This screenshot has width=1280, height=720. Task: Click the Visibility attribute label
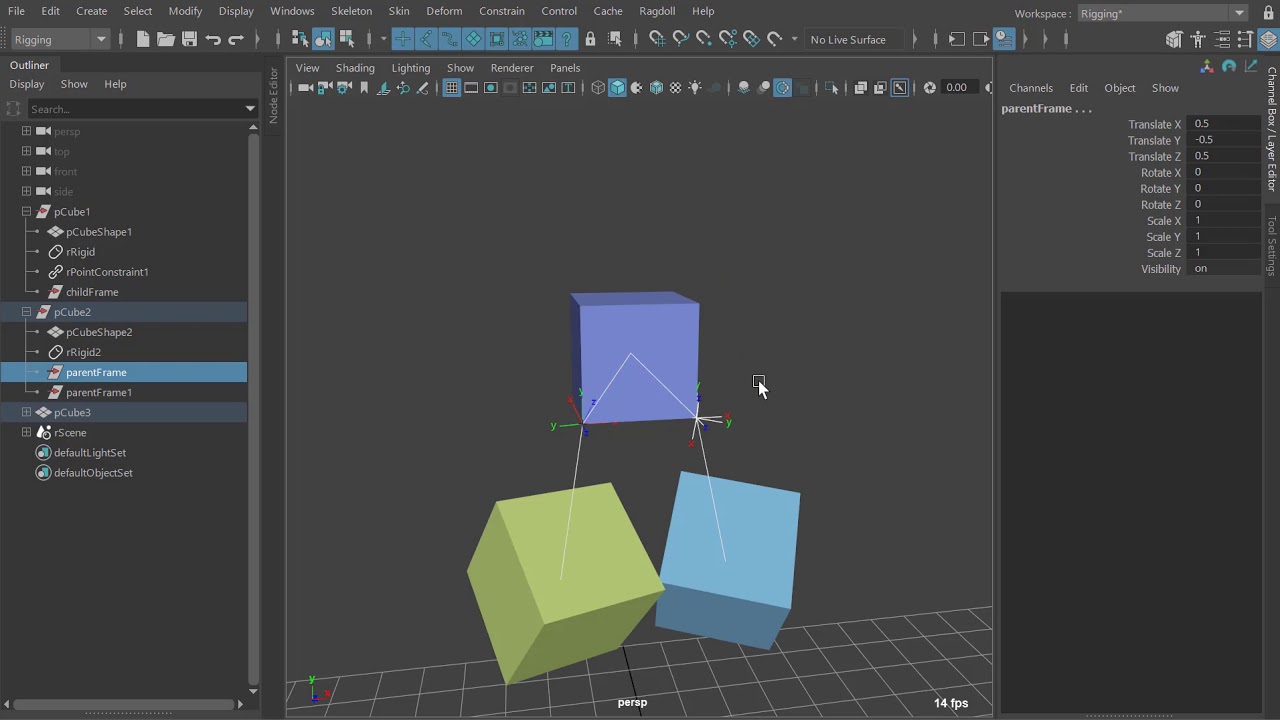click(x=1161, y=269)
